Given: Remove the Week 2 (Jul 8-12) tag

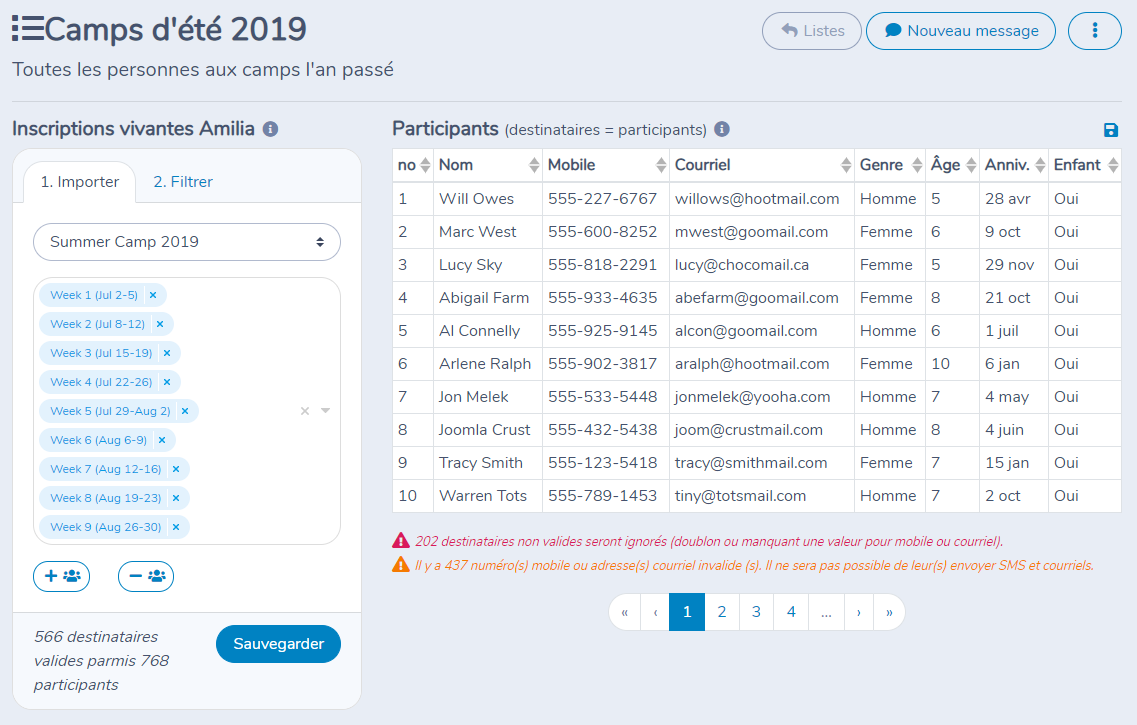Looking at the screenshot, I should pos(160,324).
